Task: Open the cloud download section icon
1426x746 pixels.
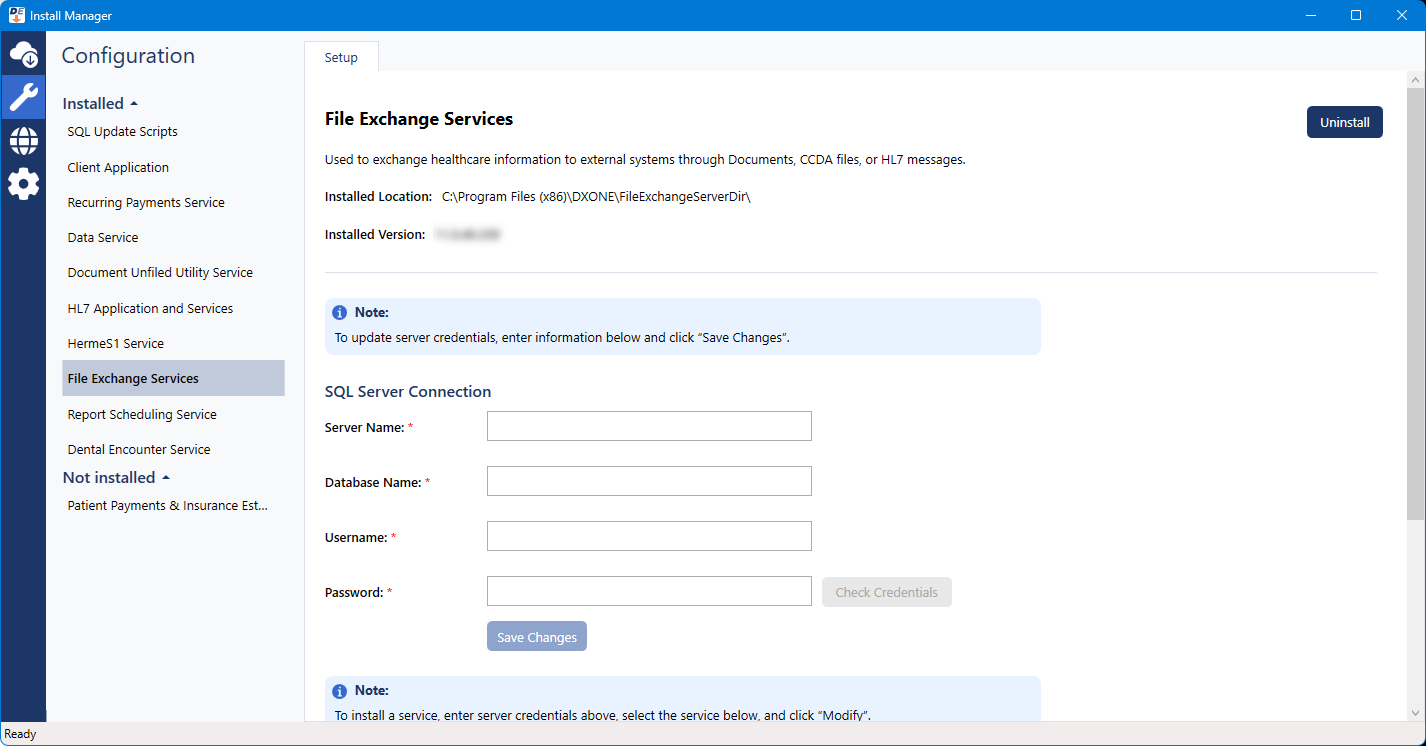Action: [x=23, y=54]
